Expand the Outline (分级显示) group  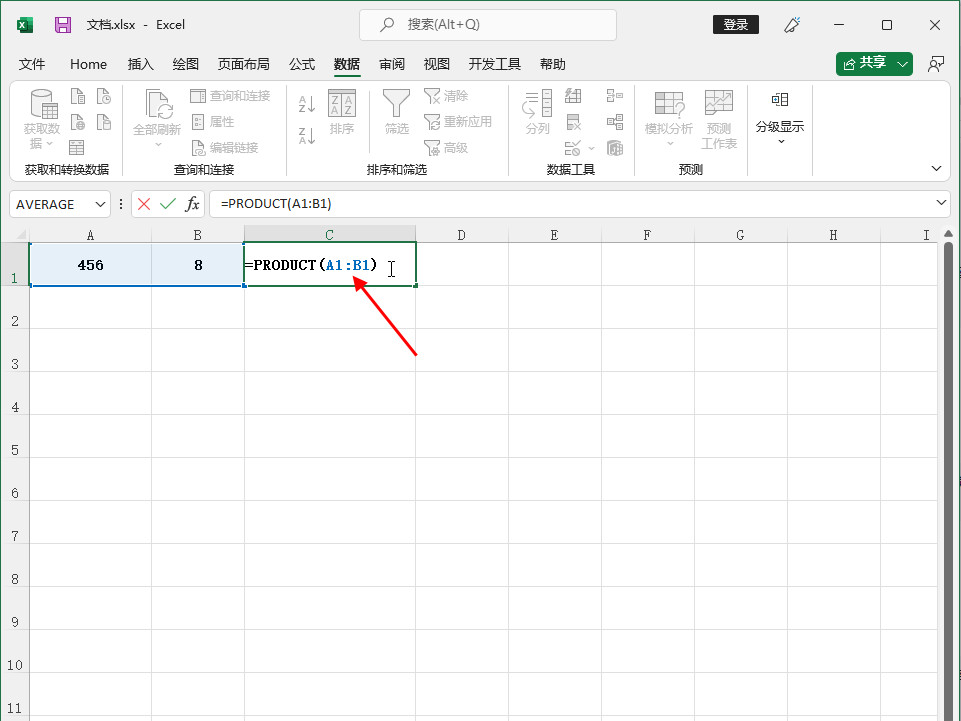pos(780,120)
